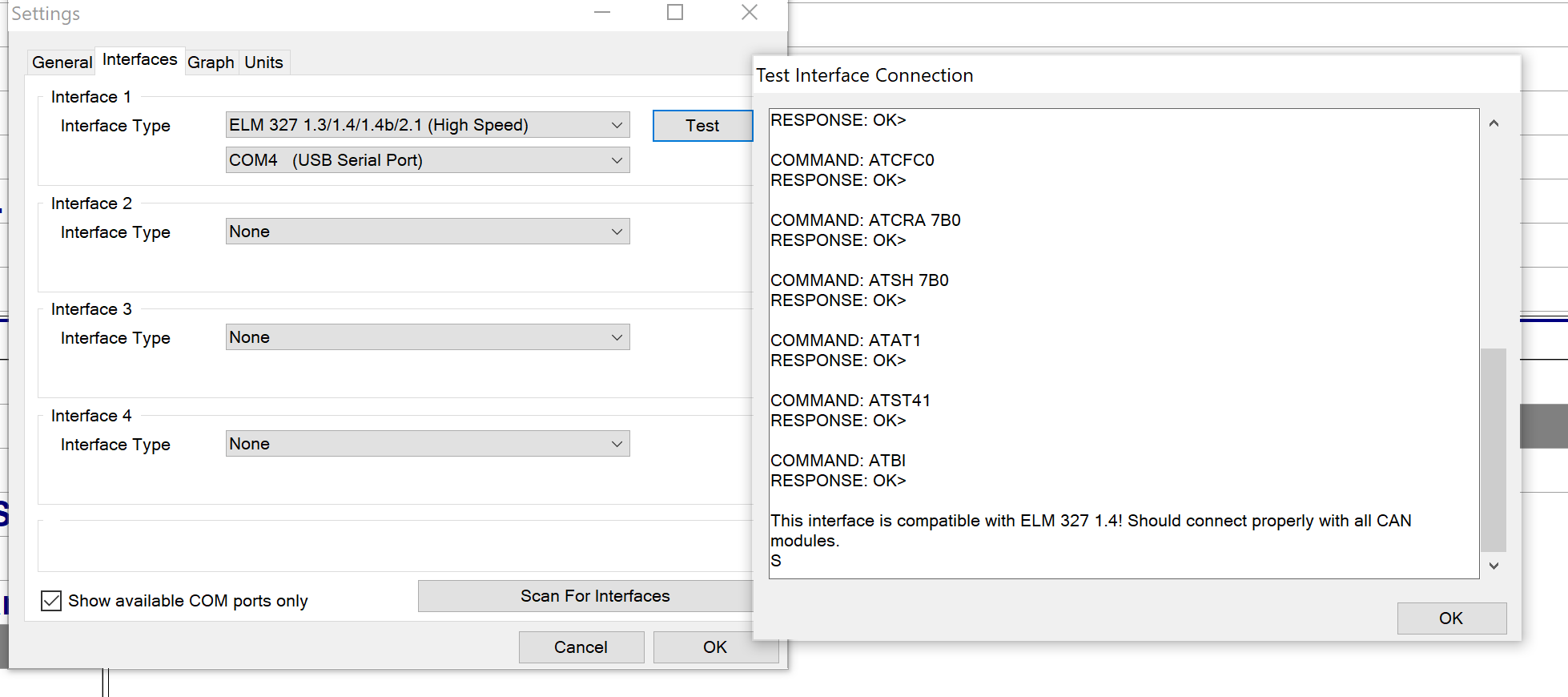Maximize the Settings window

675,12
